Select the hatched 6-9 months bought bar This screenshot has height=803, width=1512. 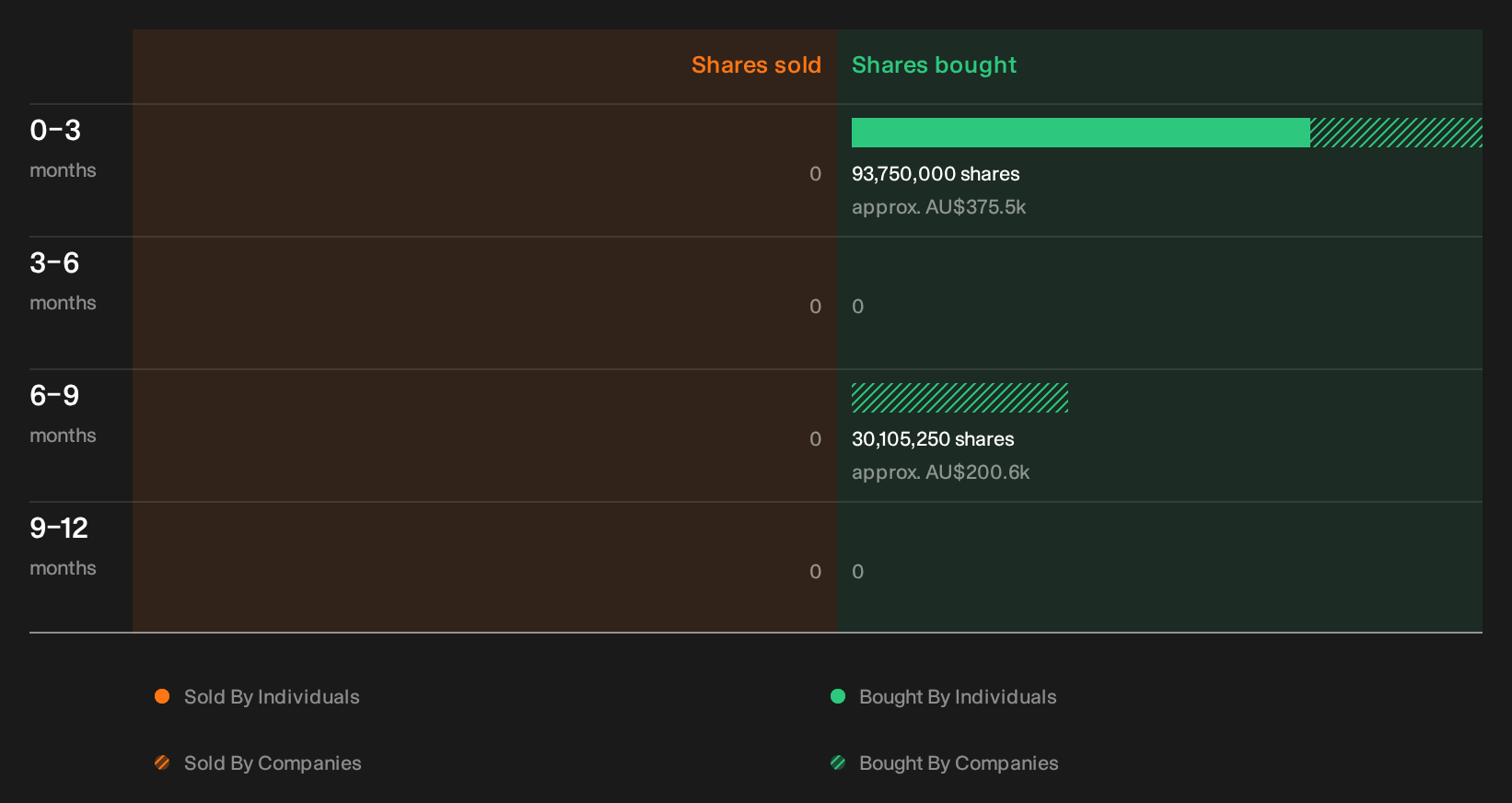pyautogui.click(x=960, y=398)
